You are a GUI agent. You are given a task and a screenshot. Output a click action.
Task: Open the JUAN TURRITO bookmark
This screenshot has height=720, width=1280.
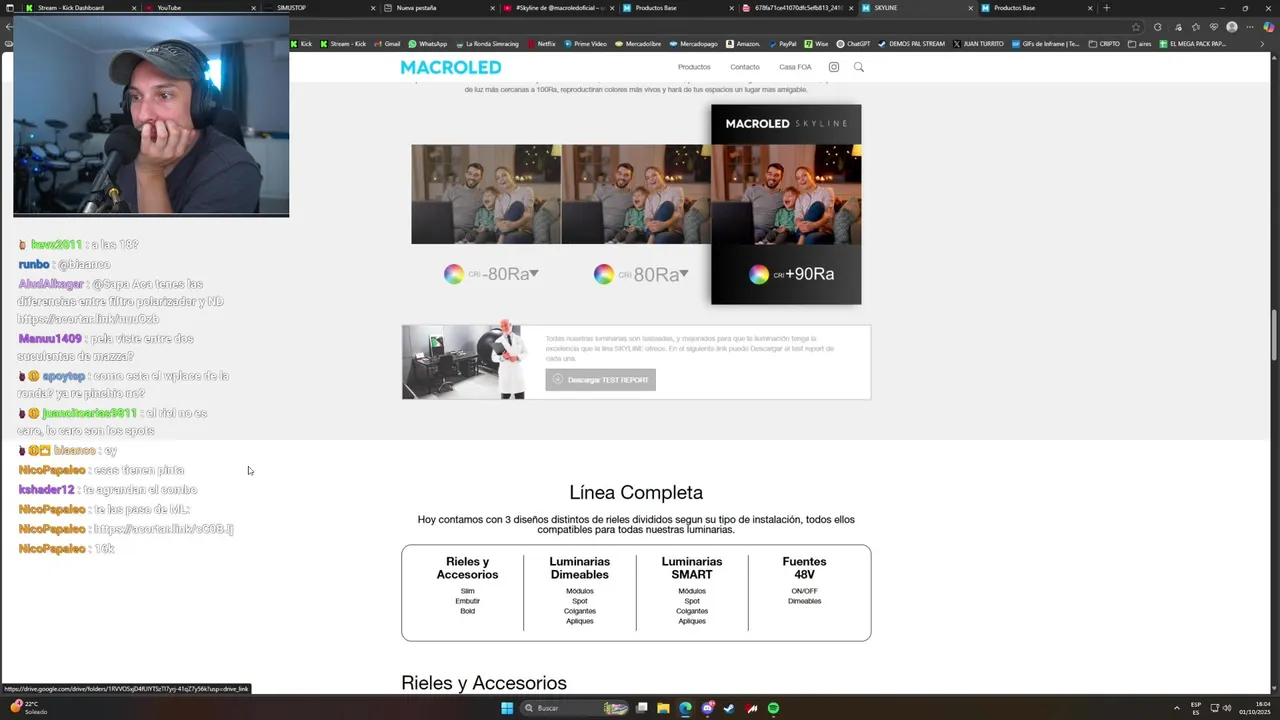(x=979, y=44)
